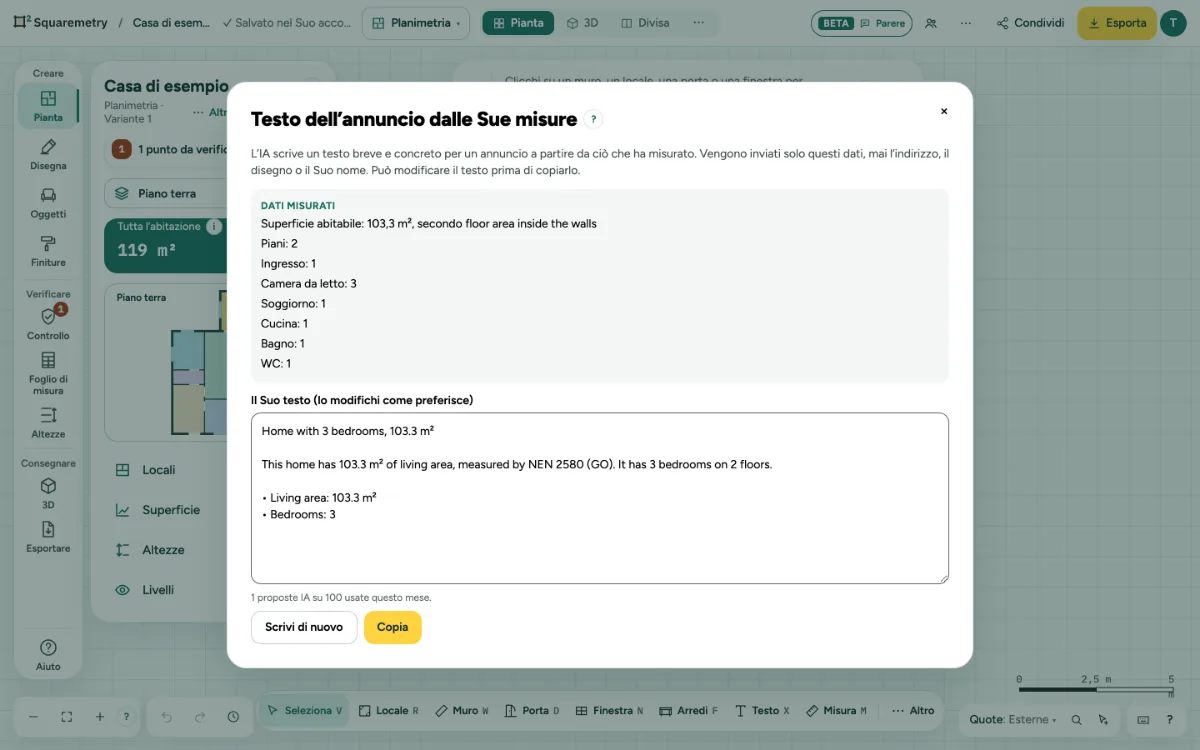Image resolution: width=1200 pixels, height=750 pixels.
Task: Open Controllo verification in the sidebar
Action: click(48, 324)
